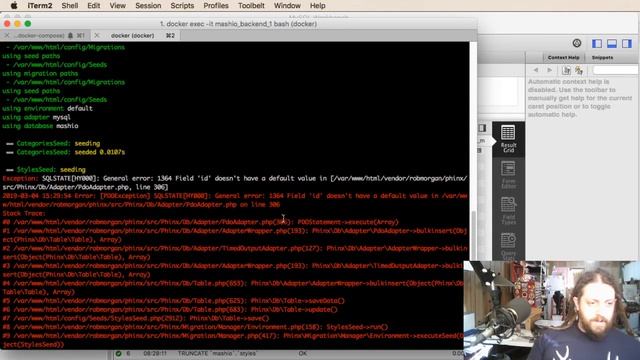Image resolution: width=640 pixels, height=360 pixels.
Task: Click the help search field
Action: click(616, 70)
